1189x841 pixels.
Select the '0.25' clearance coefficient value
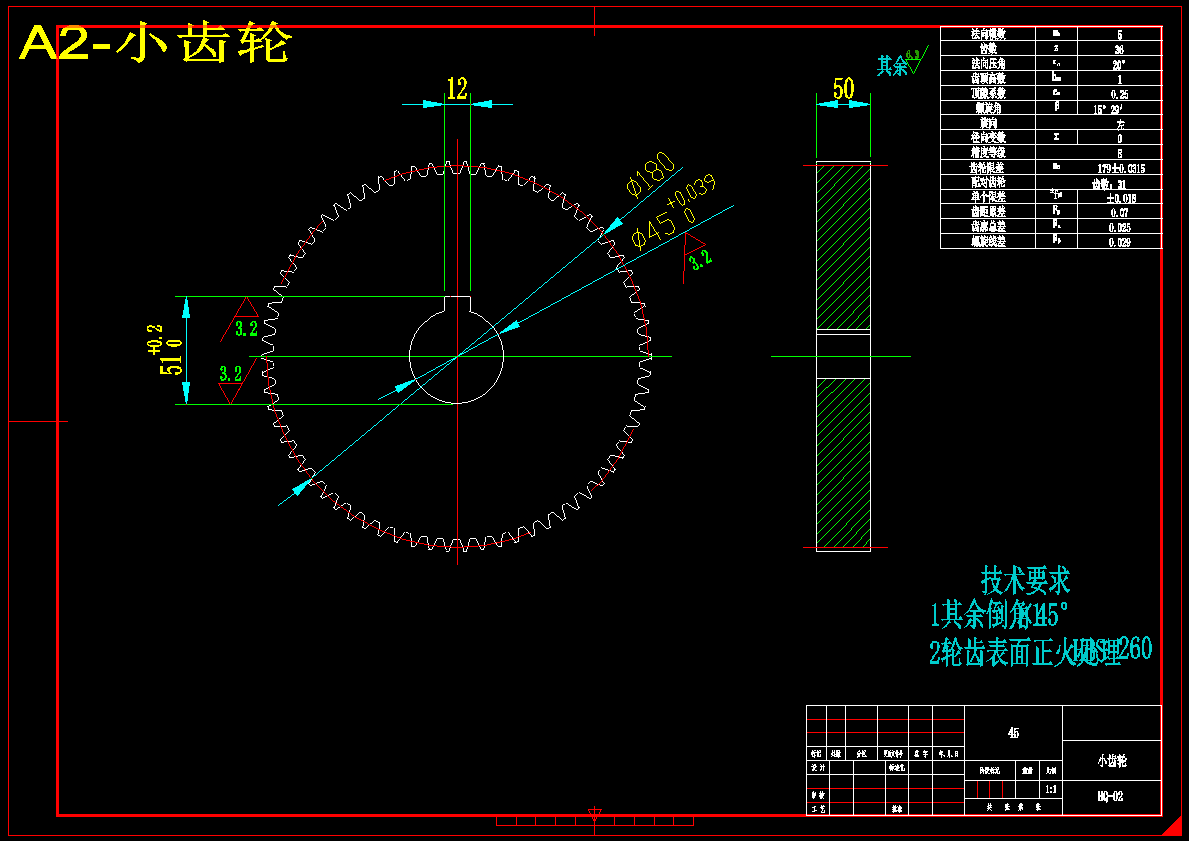[x=1119, y=94]
